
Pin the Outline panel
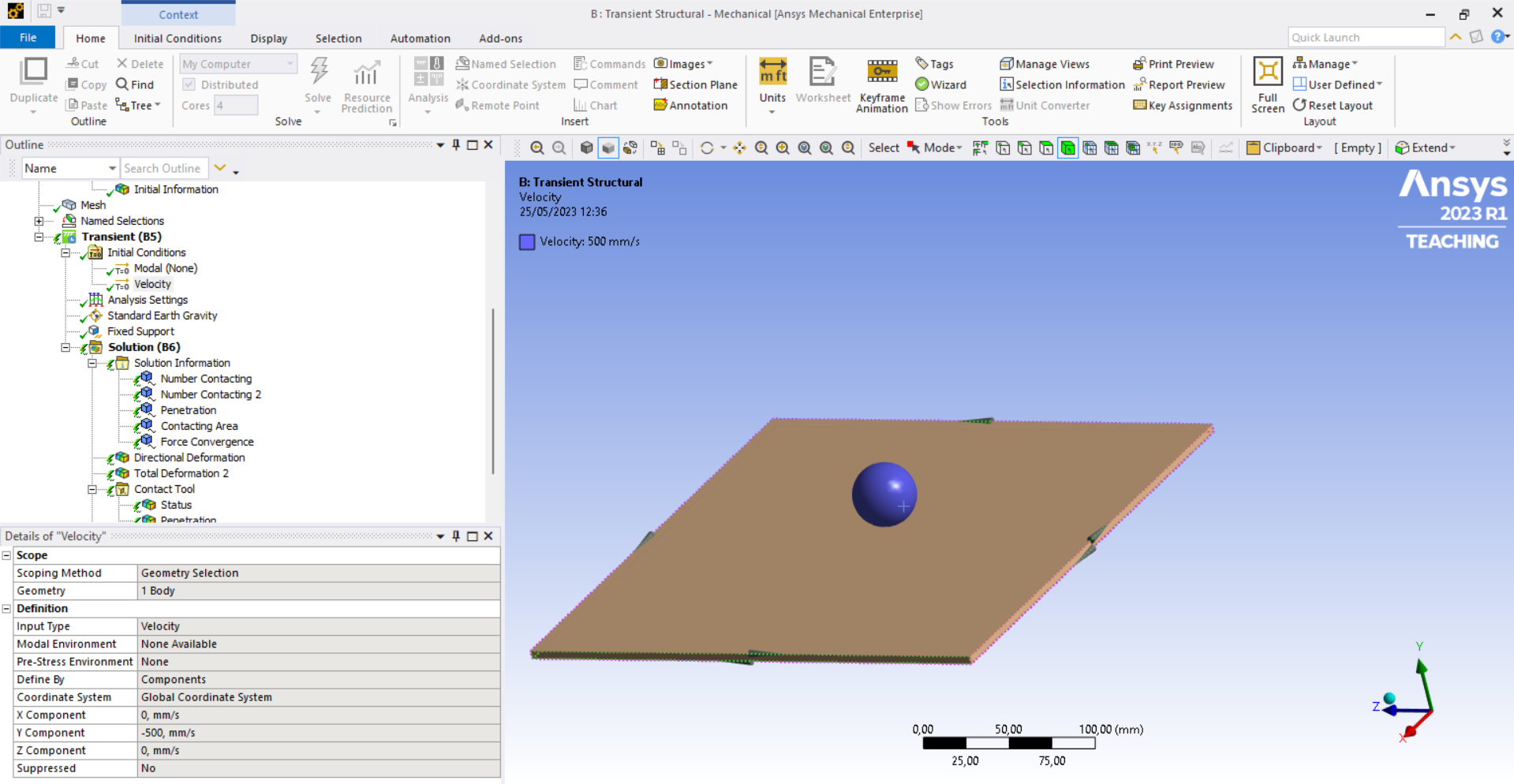(456, 144)
